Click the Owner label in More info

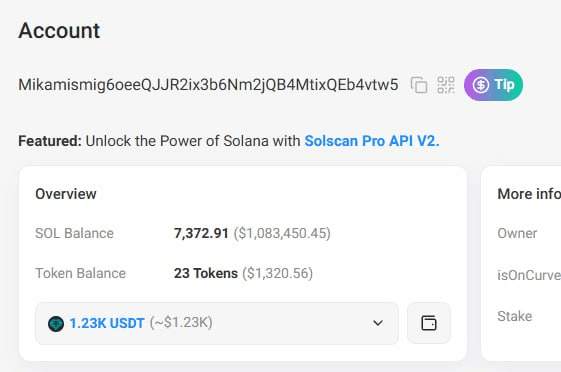[x=517, y=233]
